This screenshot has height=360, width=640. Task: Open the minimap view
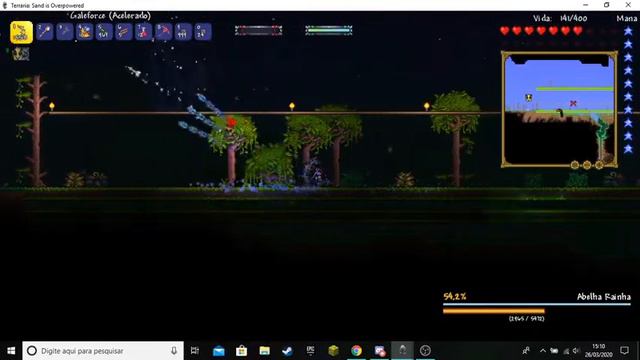click(x=559, y=109)
